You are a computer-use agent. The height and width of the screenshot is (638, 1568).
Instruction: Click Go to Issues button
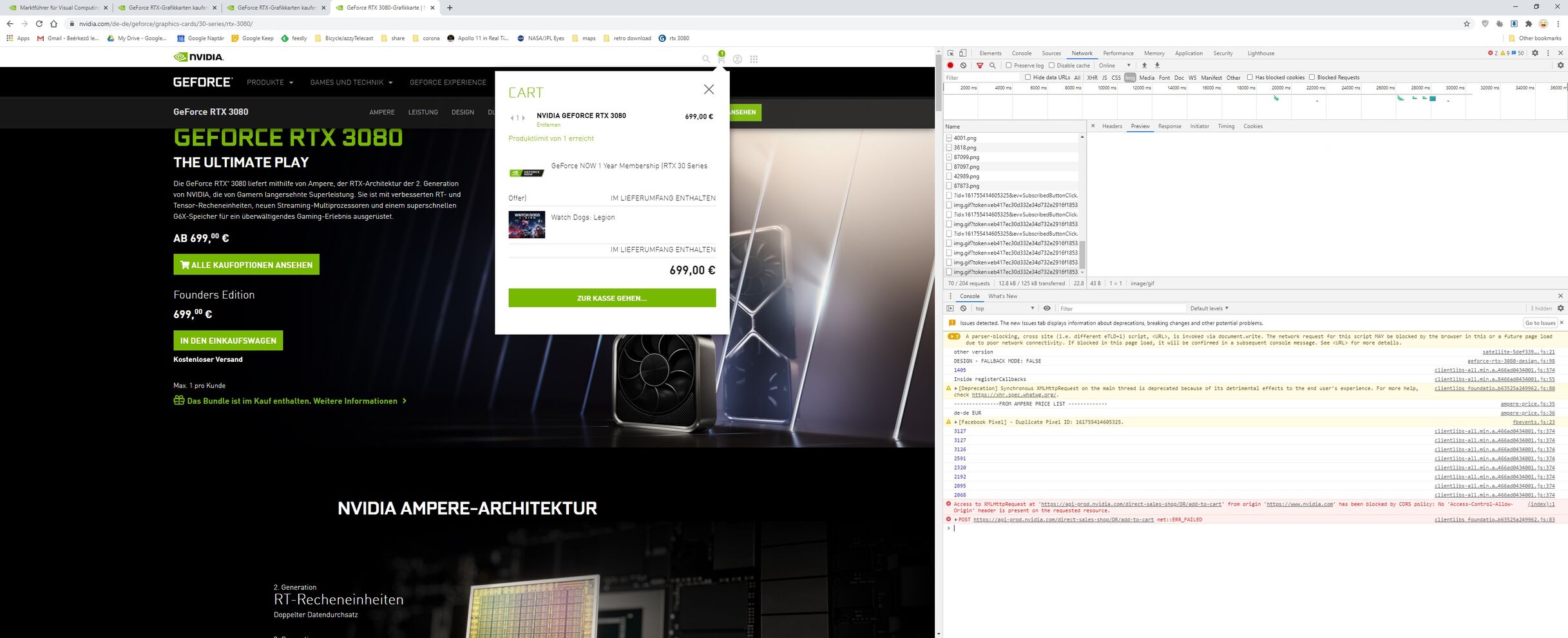click(x=1540, y=323)
